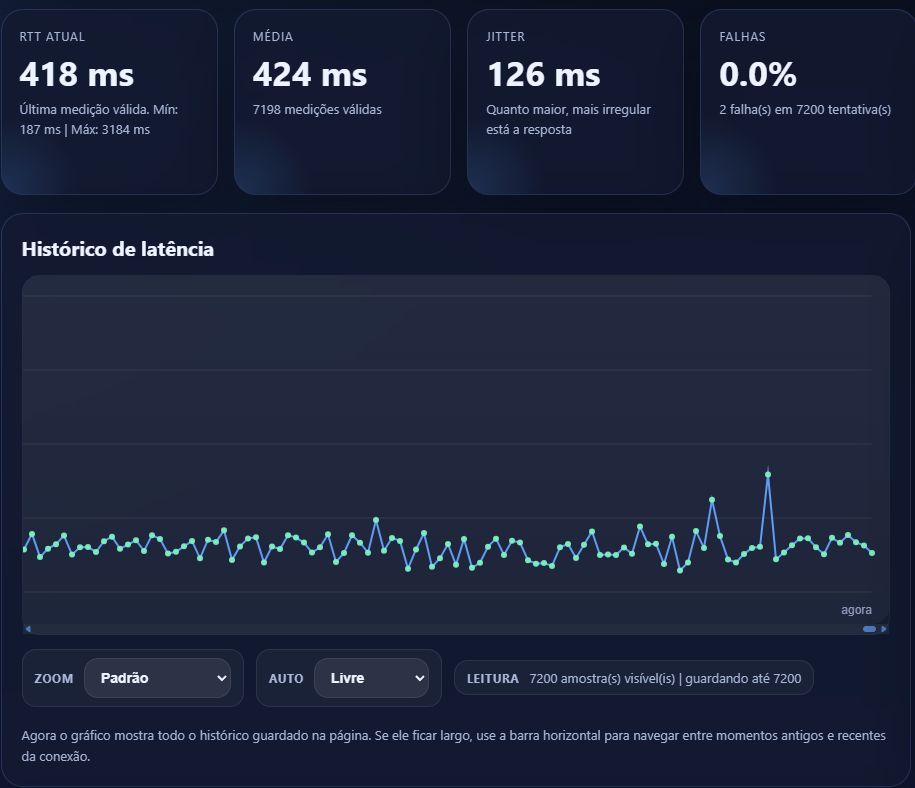The image size is (915, 788).
Task: Click the 'Histórico de latência' heading
Action: pyautogui.click(x=118, y=249)
